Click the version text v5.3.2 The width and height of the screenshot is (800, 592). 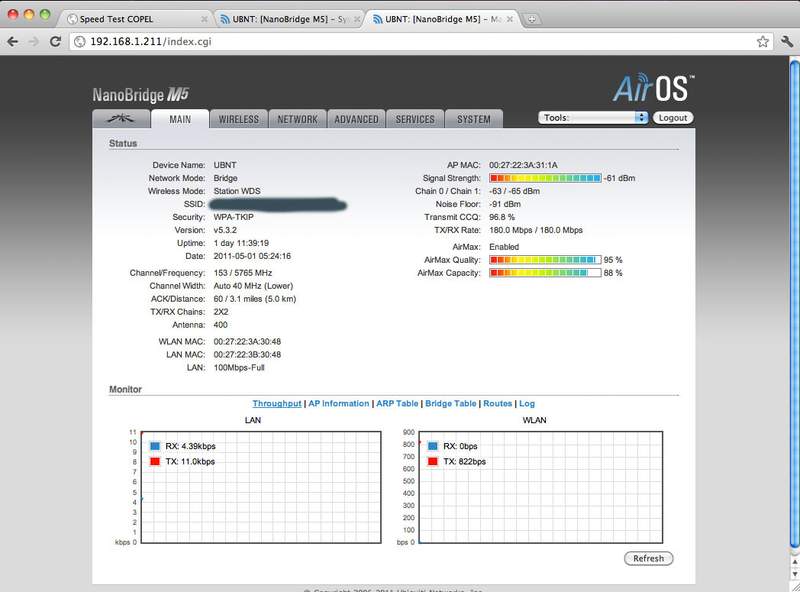point(225,230)
